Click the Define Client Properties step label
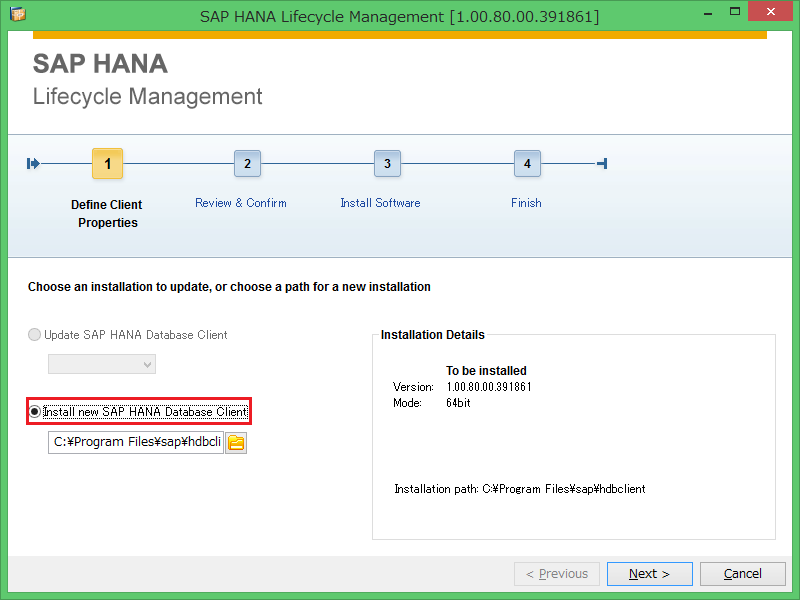Viewport: 800px width, 600px height. (107, 214)
